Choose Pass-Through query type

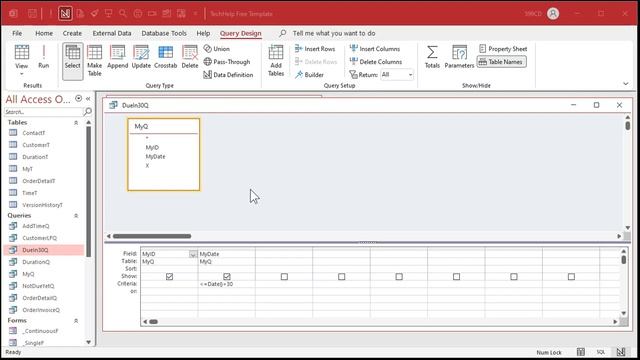point(227,62)
